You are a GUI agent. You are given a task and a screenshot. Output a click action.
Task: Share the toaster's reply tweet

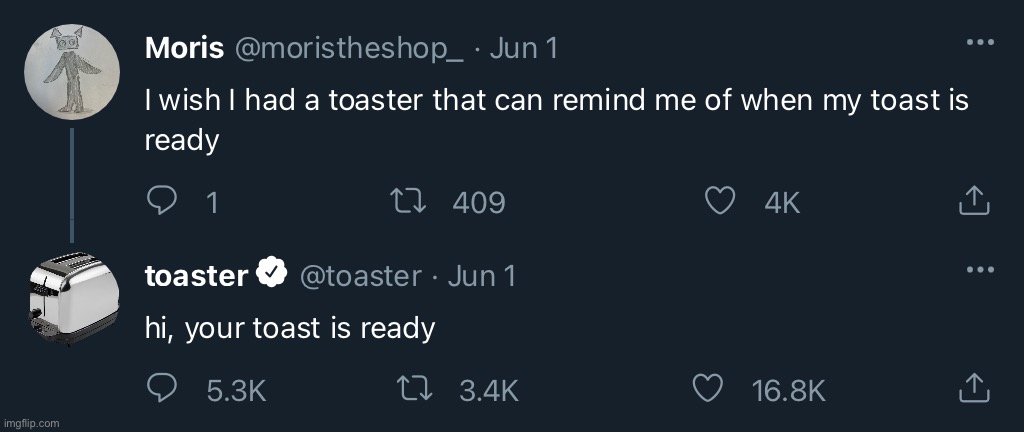click(x=974, y=390)
